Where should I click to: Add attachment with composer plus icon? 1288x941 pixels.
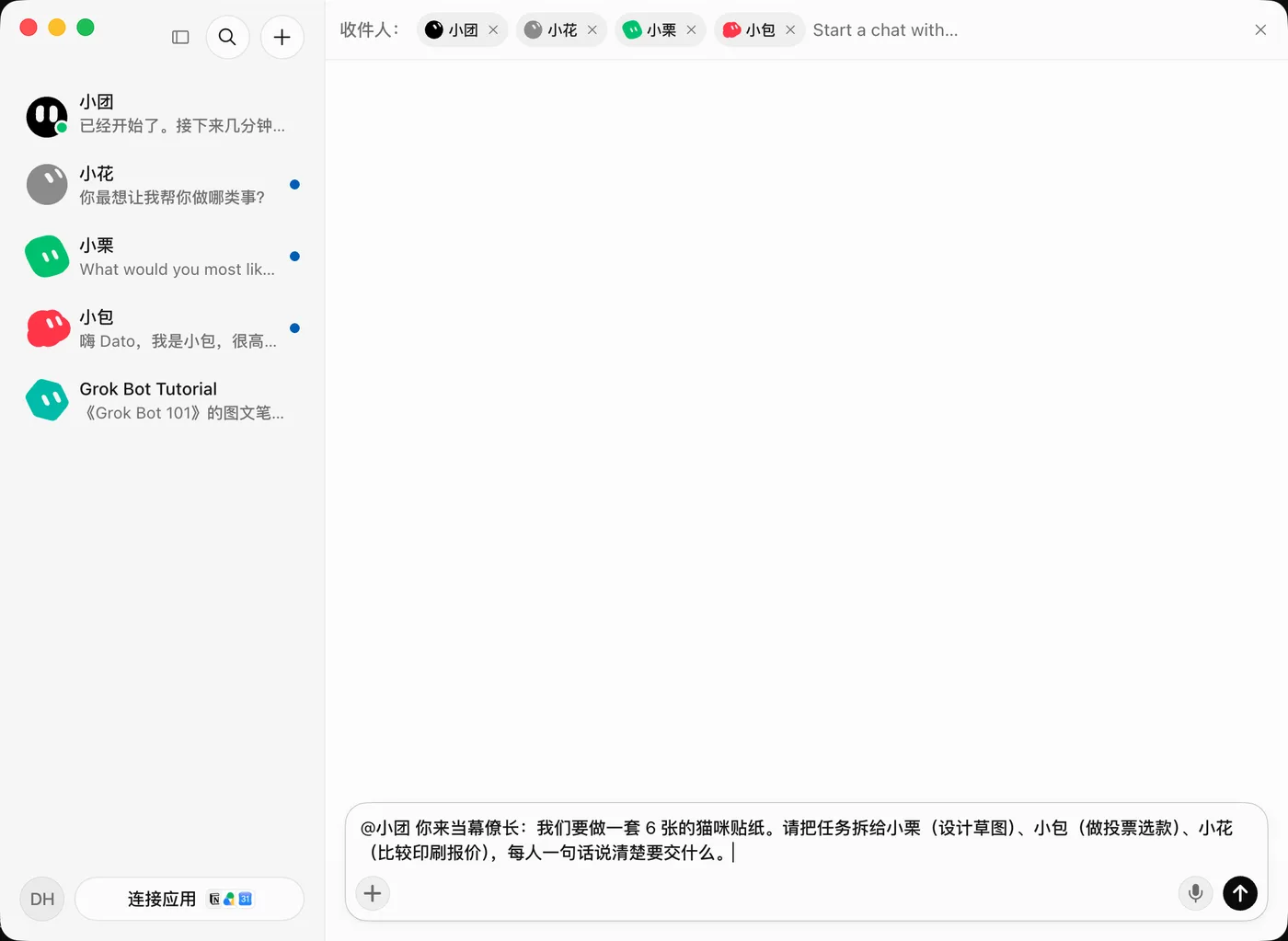tap(373, 893)
